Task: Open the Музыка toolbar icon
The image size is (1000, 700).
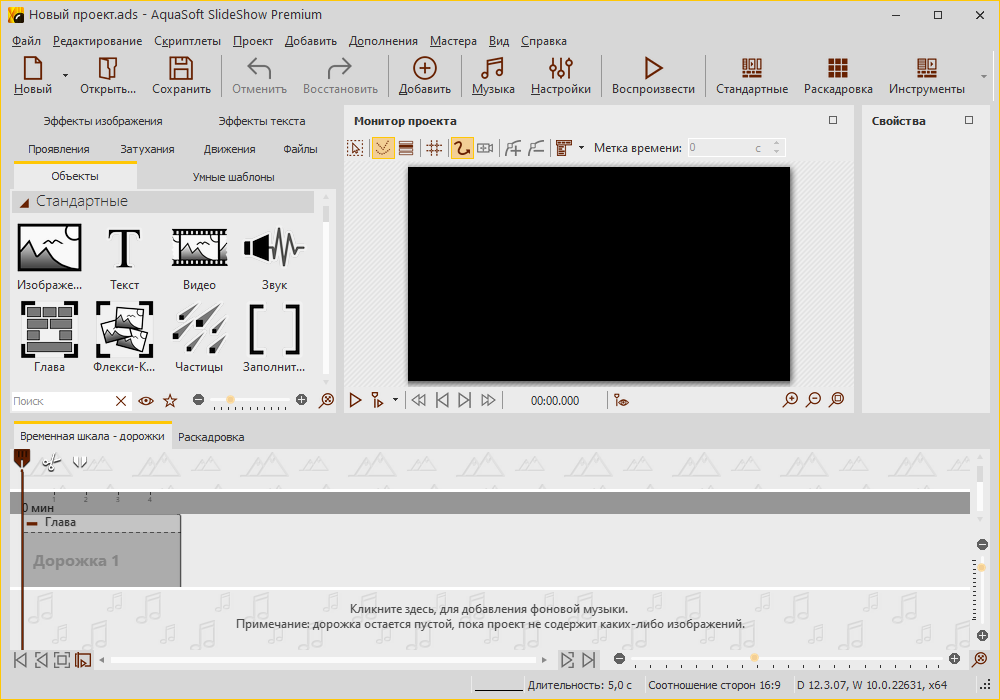Action: [x=493, y=75]
